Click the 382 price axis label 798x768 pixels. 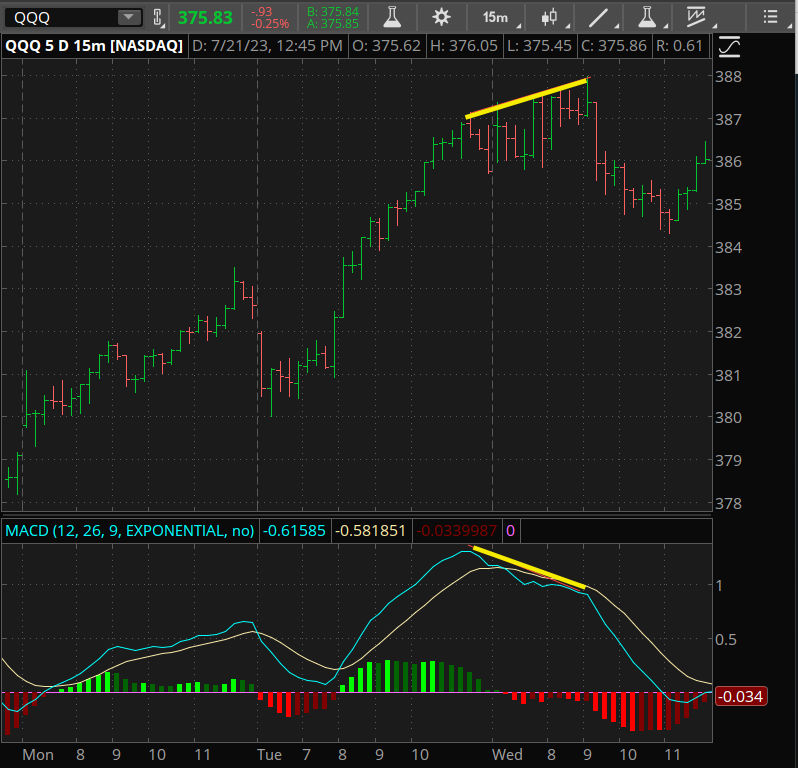coord(728,332)
